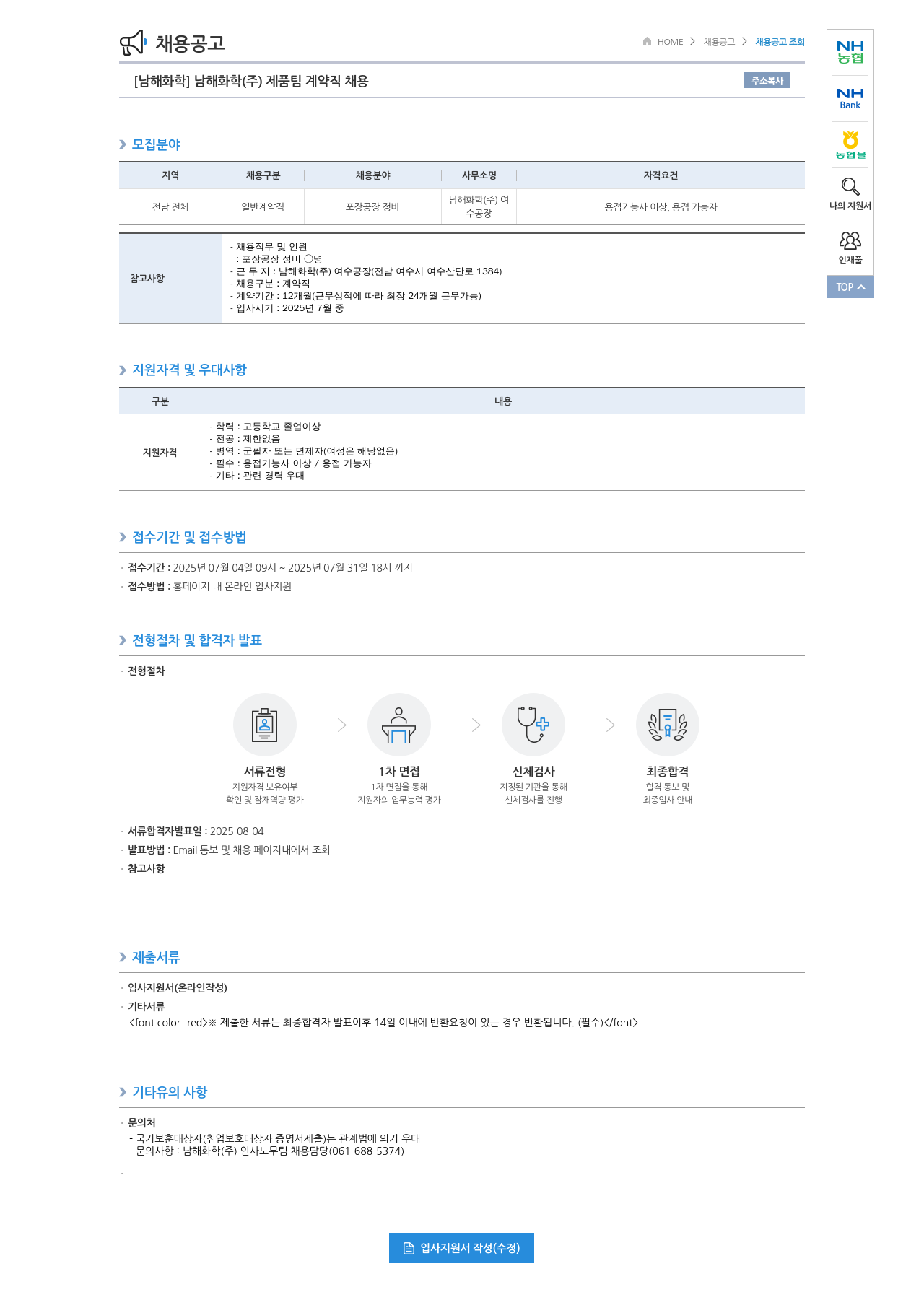The width and height of the screenshot is (924, 1292).
Task: Click the 사무소명 column header
Action: click(479, 175)
